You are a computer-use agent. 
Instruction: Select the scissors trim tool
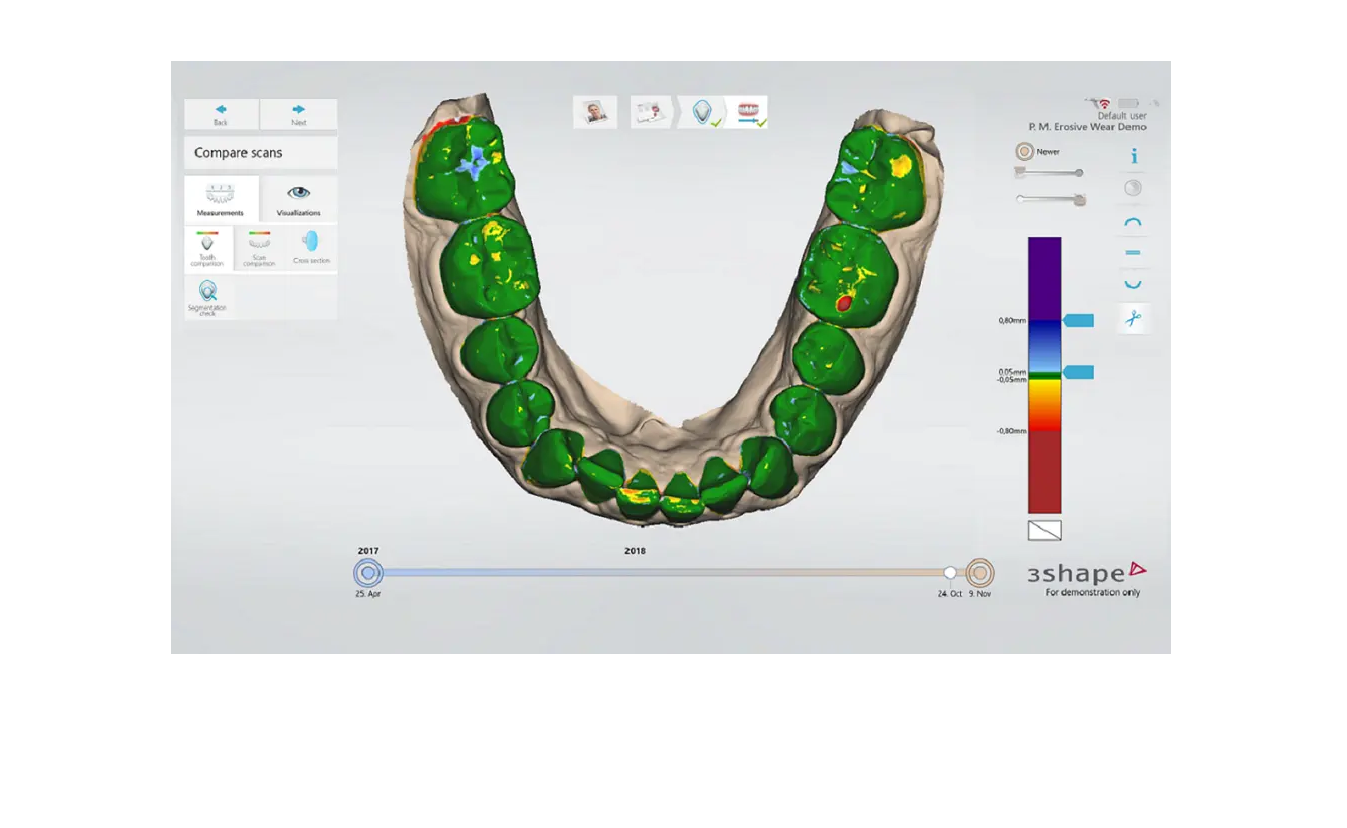point(1133,318)
